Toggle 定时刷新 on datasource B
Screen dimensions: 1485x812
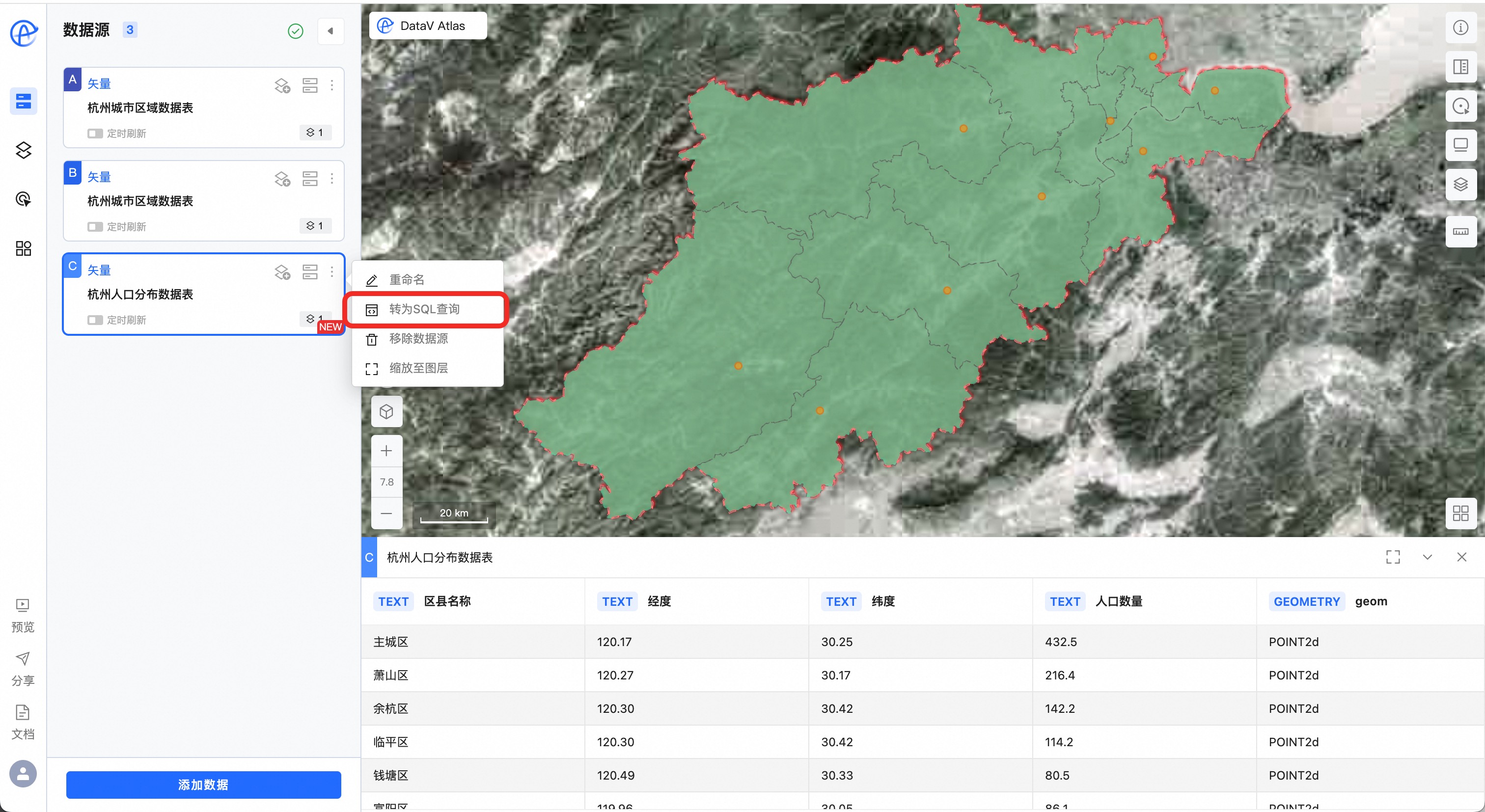(95, 227)
